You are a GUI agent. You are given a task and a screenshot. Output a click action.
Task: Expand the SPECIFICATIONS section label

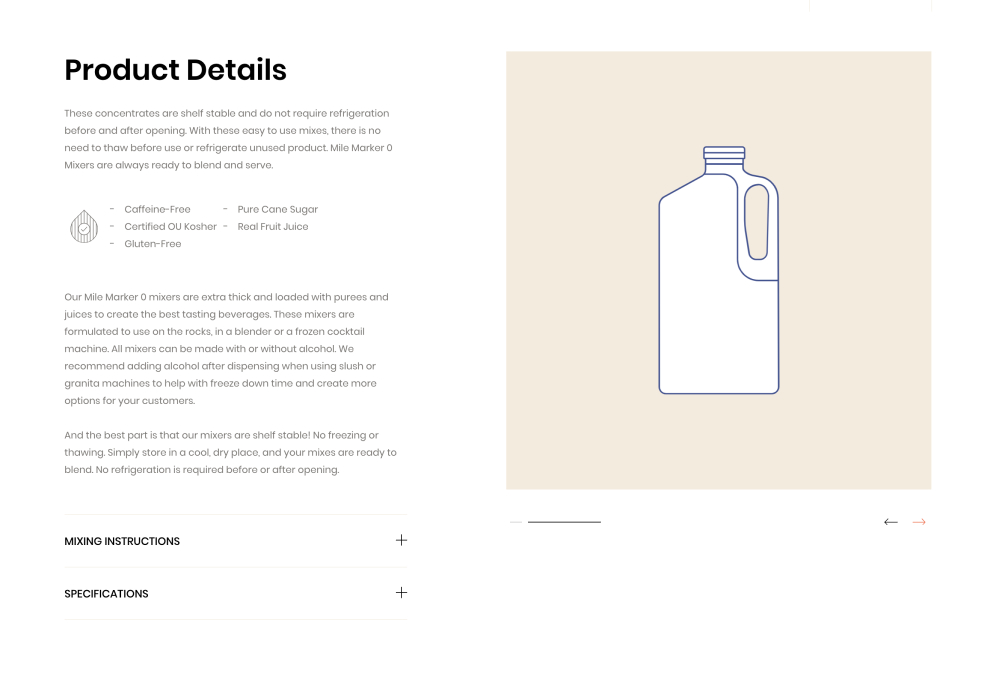[106, 594]
